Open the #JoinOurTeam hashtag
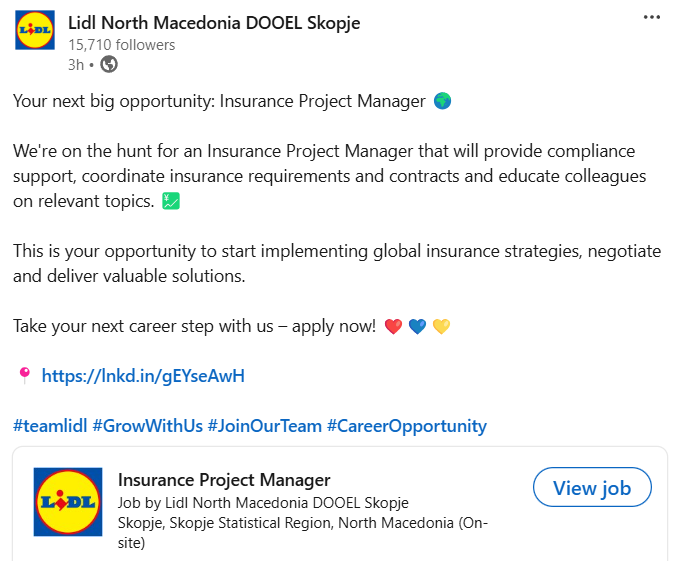The height and width of the screenshot is (561, 675). click(x=264, y=426)
